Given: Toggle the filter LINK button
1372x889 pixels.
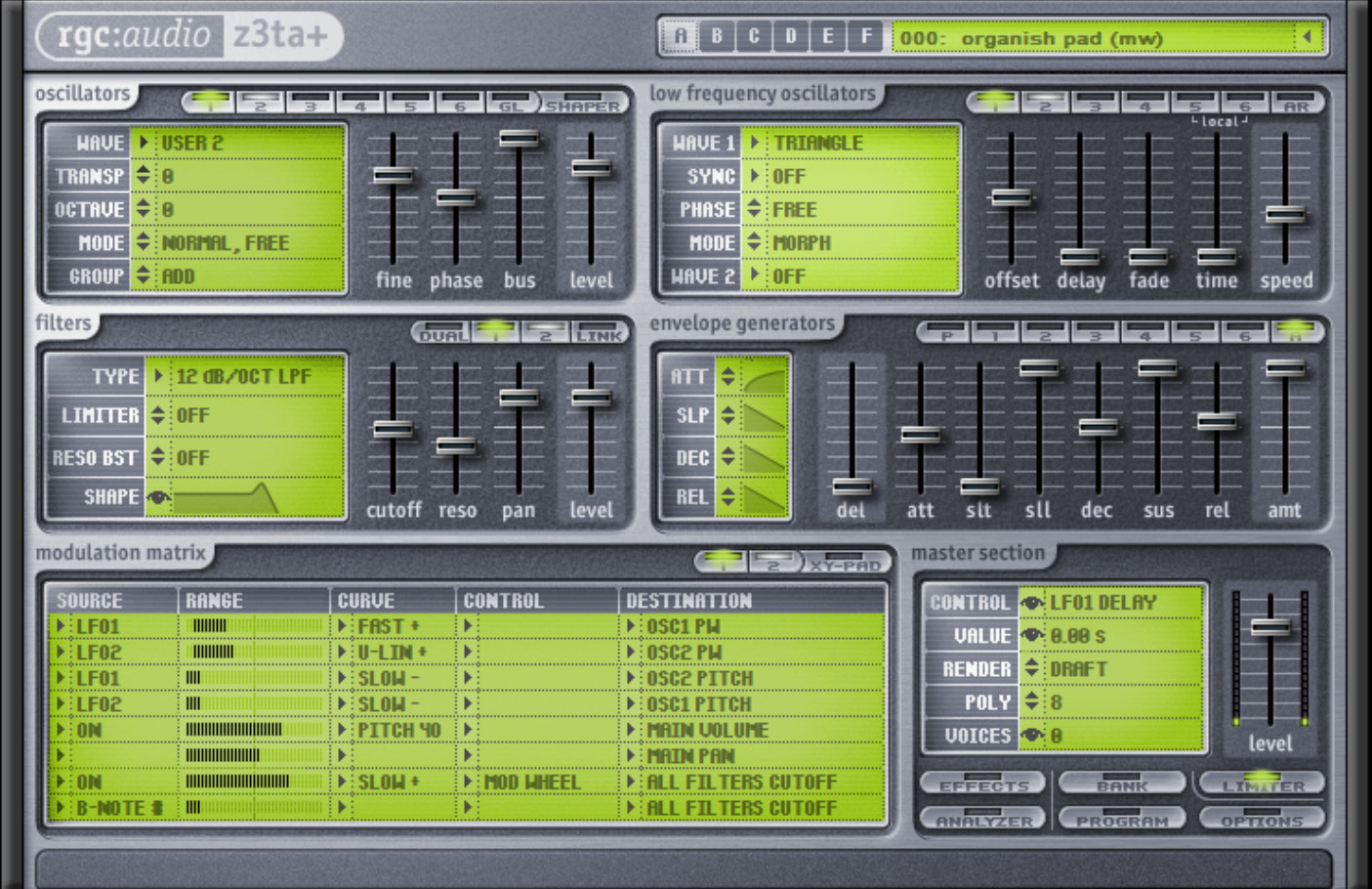Looking at the screenshot, I should pyautogui.click(x=599, y=333).
